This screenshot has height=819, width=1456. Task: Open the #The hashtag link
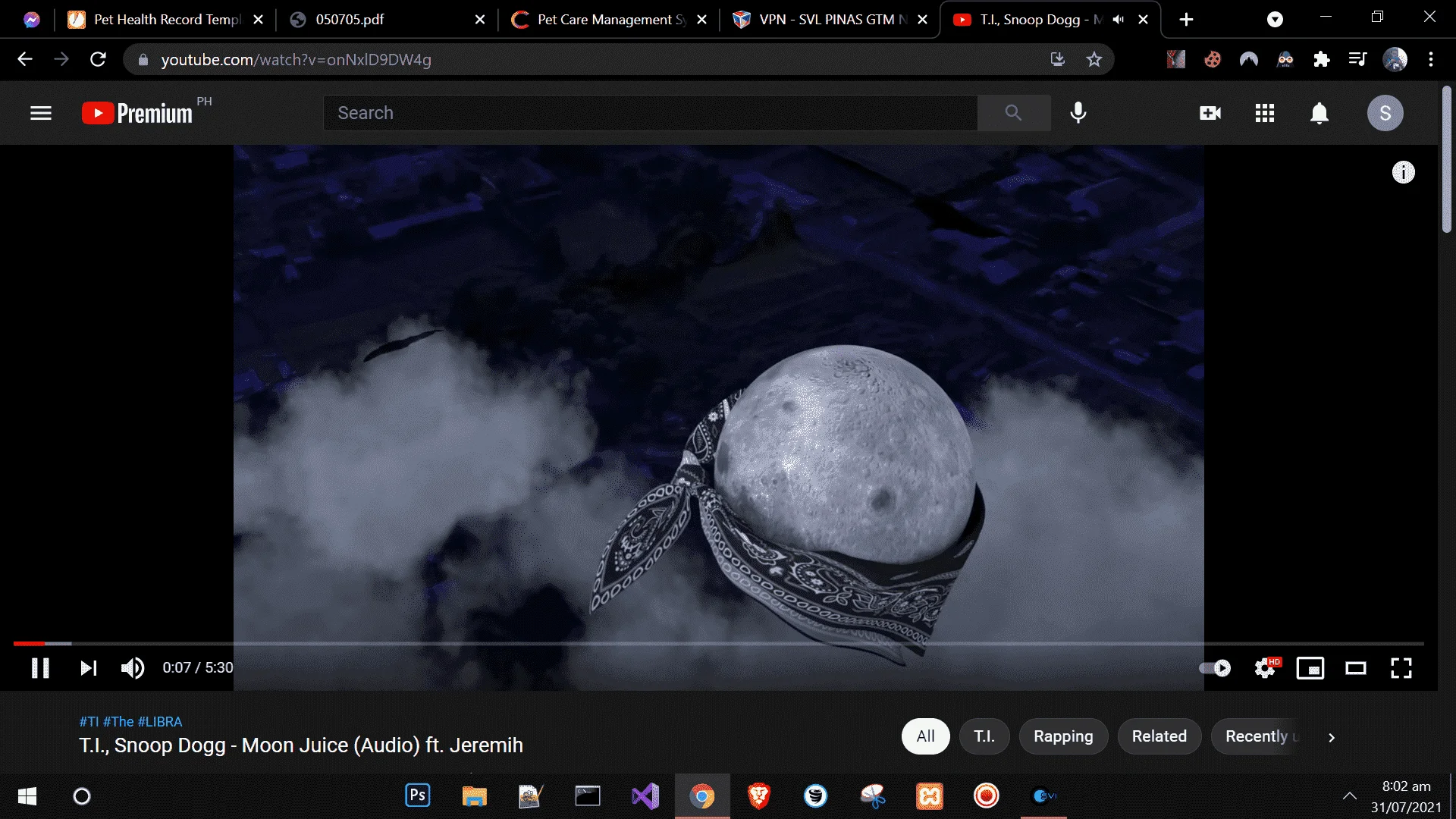coord(118,722)
